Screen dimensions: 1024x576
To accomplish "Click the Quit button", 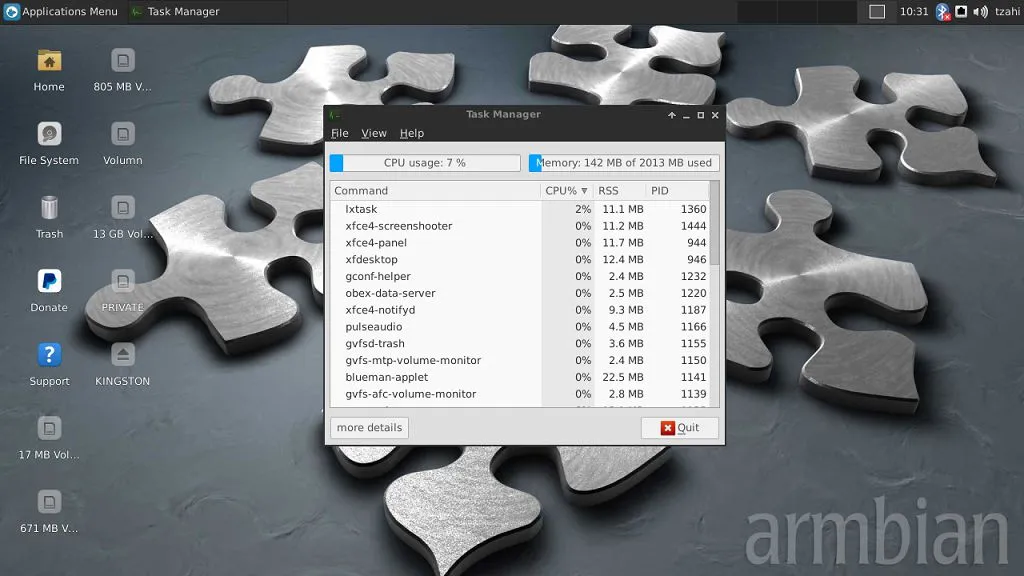I will pyautogui.click(x=680, y=428).
